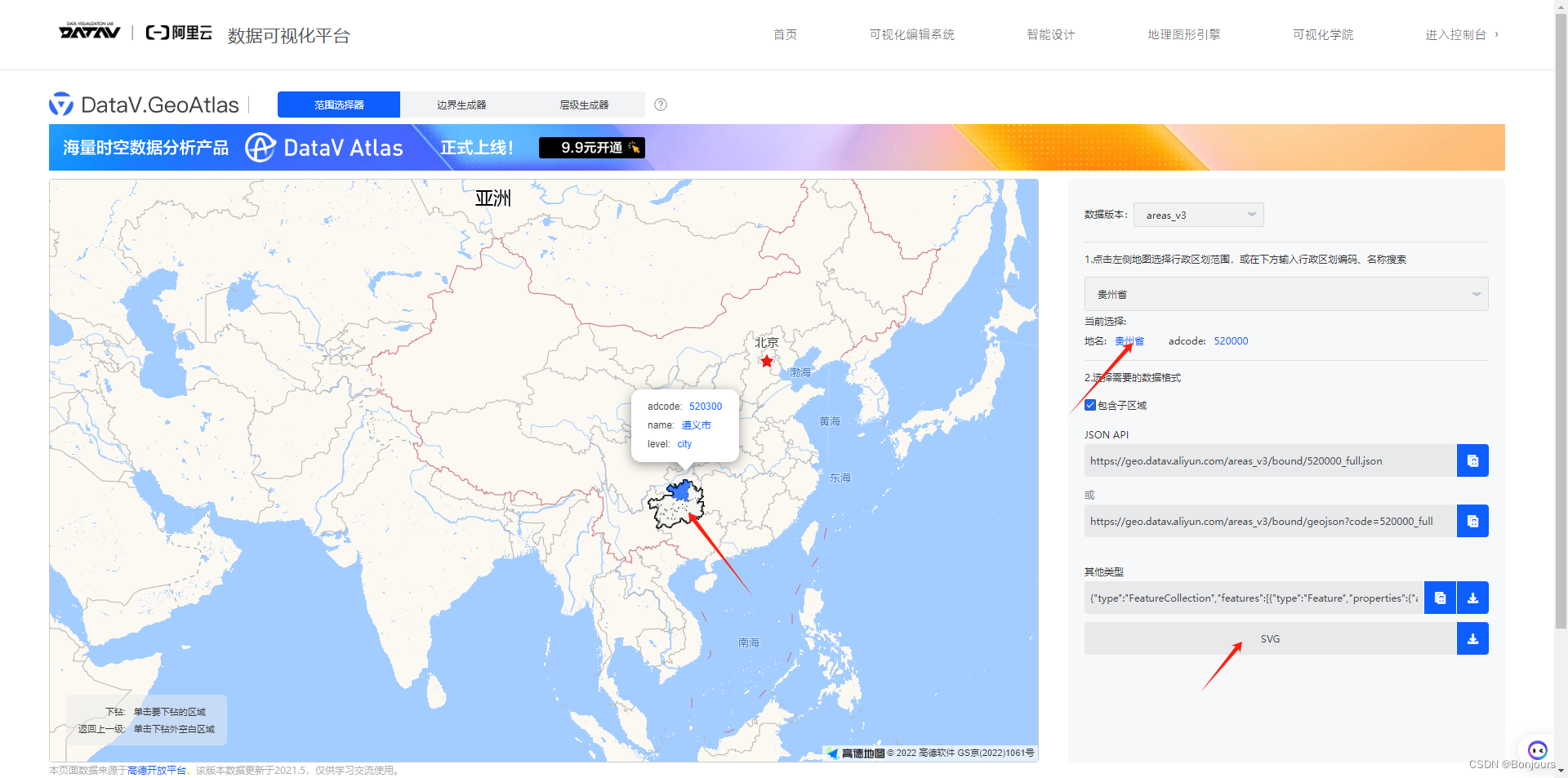Screen dimensions: 1568x778
Task: Click the 其他类型 section label
Action: click(1104, 571)
